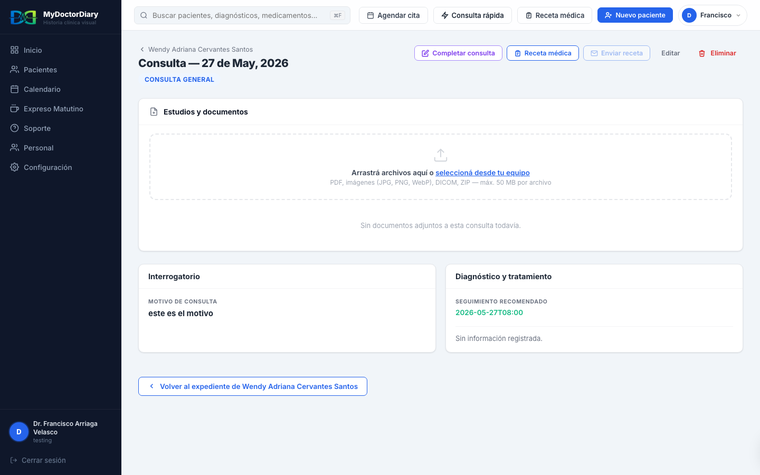The width and height of the screenshot is (760, 475).
Task: Click Editar for this consultation
Action: pyautogui.click(x=670, y=53)
